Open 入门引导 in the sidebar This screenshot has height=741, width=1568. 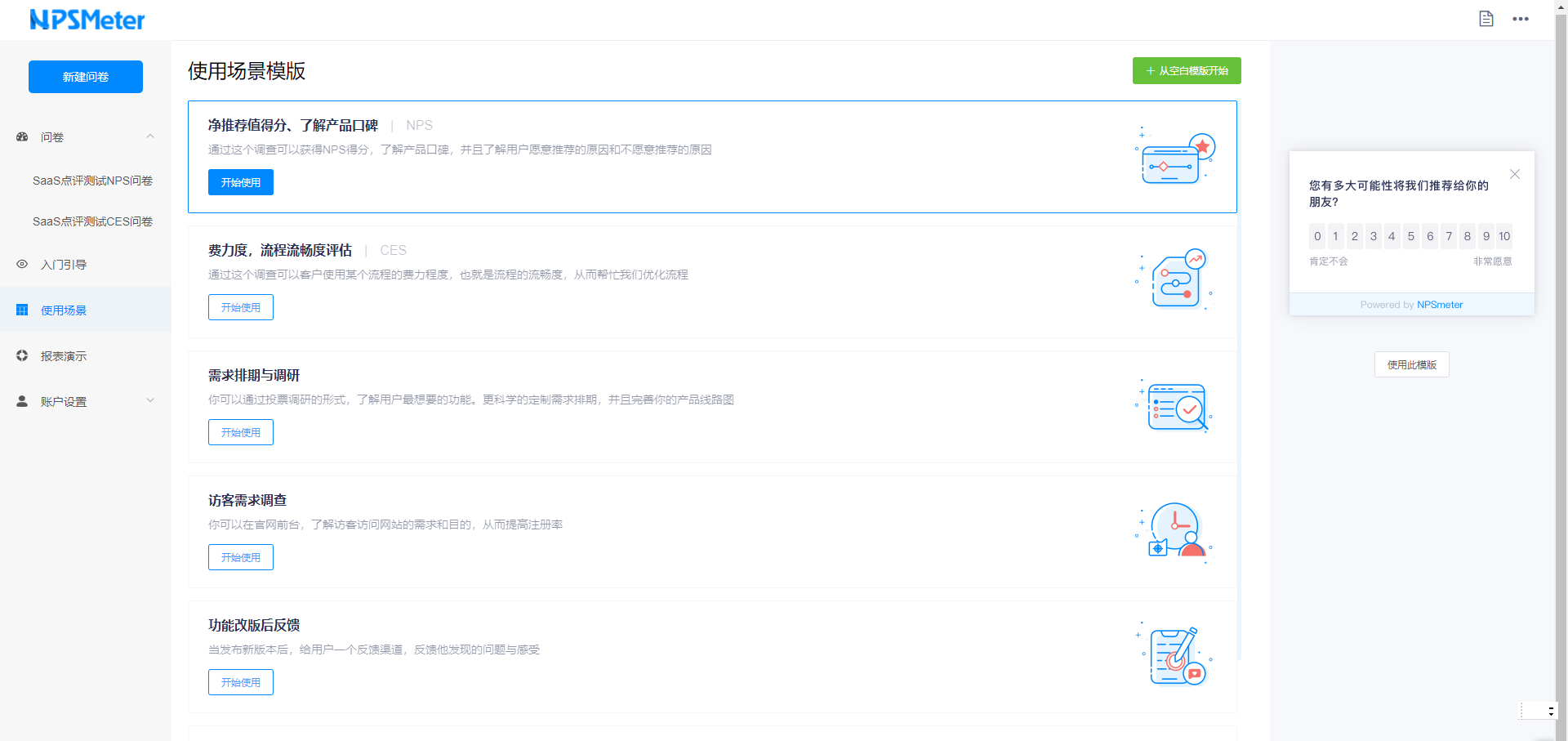coord(64,265)
